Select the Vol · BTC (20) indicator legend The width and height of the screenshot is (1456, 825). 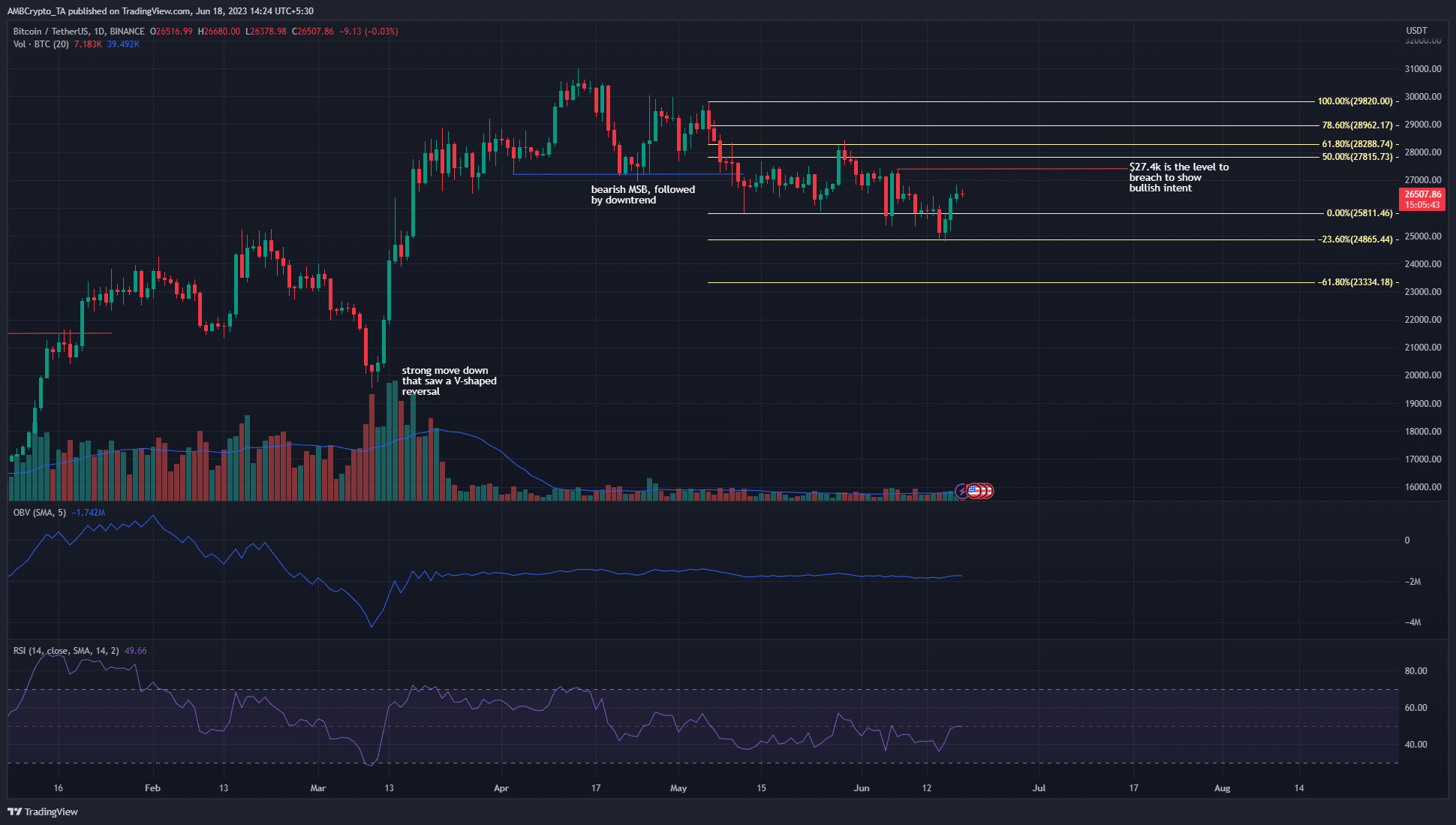41,44
